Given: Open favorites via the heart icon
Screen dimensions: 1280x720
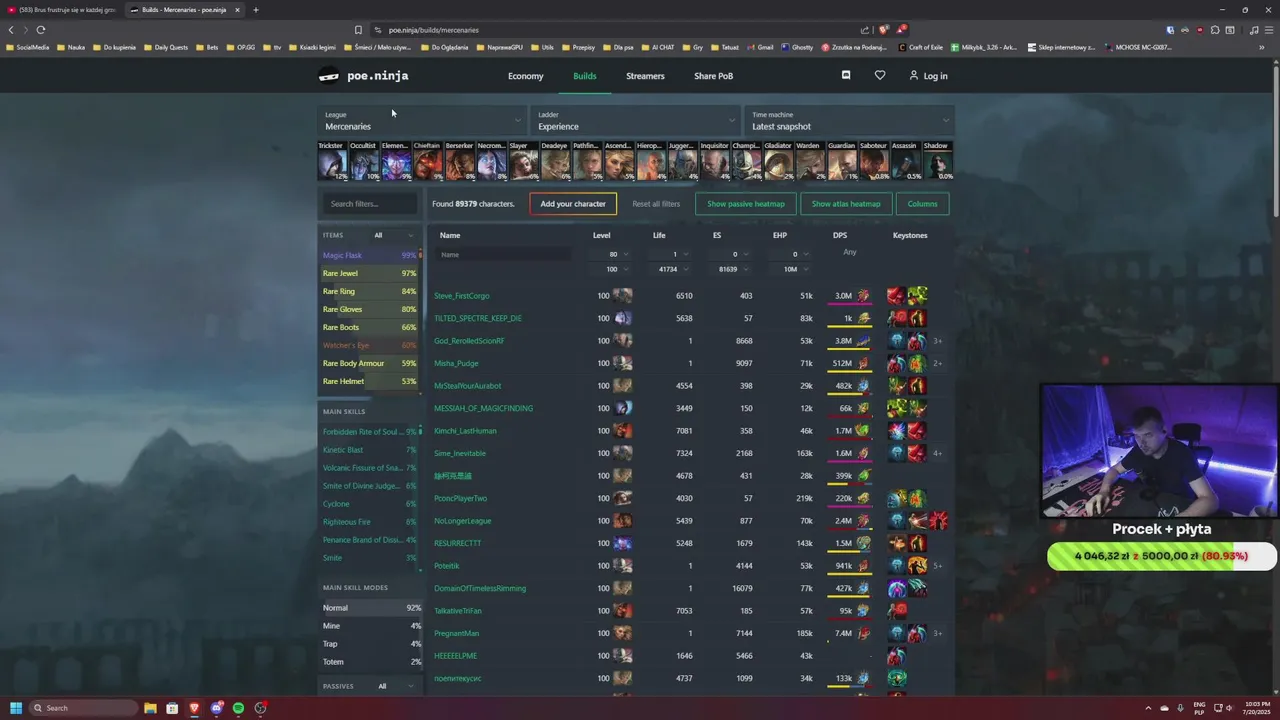Looking at the screenshot, I should click(x=880, y=75).
